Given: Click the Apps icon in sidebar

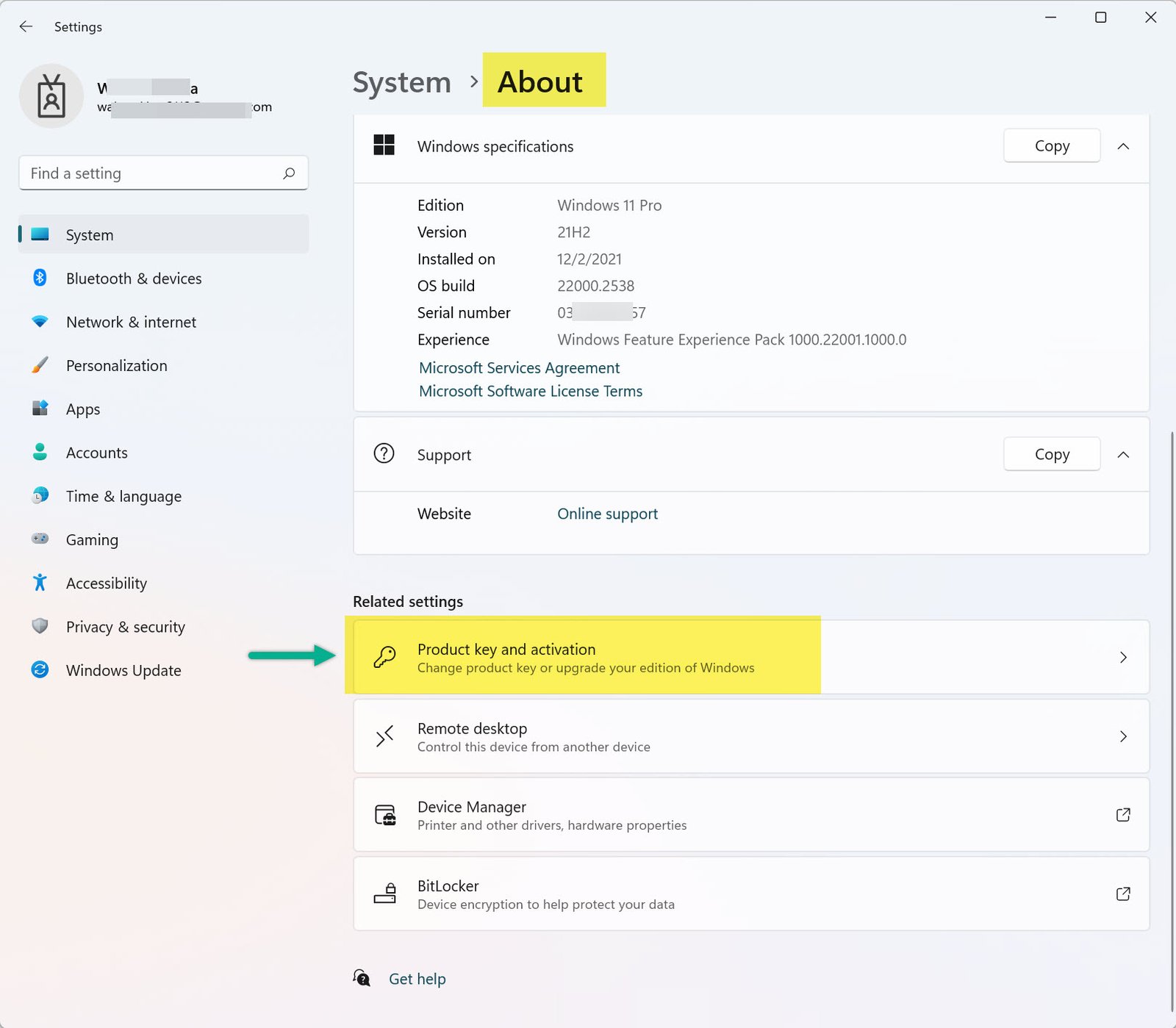Looking at the screenshot, I should pyautogui.click(x=40, y=409).
